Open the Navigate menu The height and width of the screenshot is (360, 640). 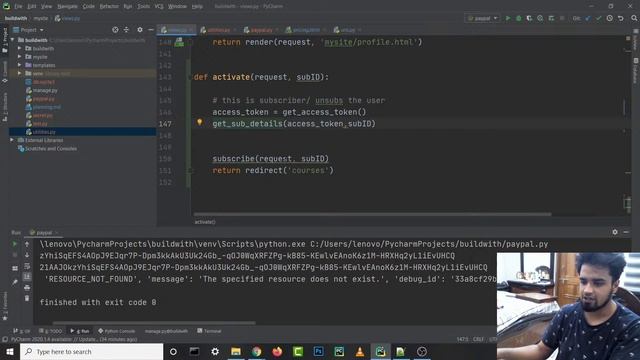pyautogui.click(x=67, y=7)
